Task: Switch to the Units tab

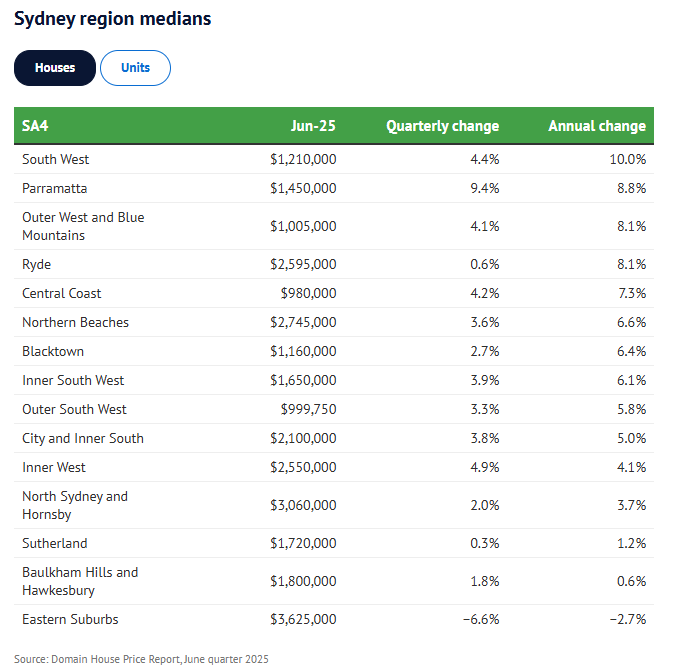Action: [135, 68]
